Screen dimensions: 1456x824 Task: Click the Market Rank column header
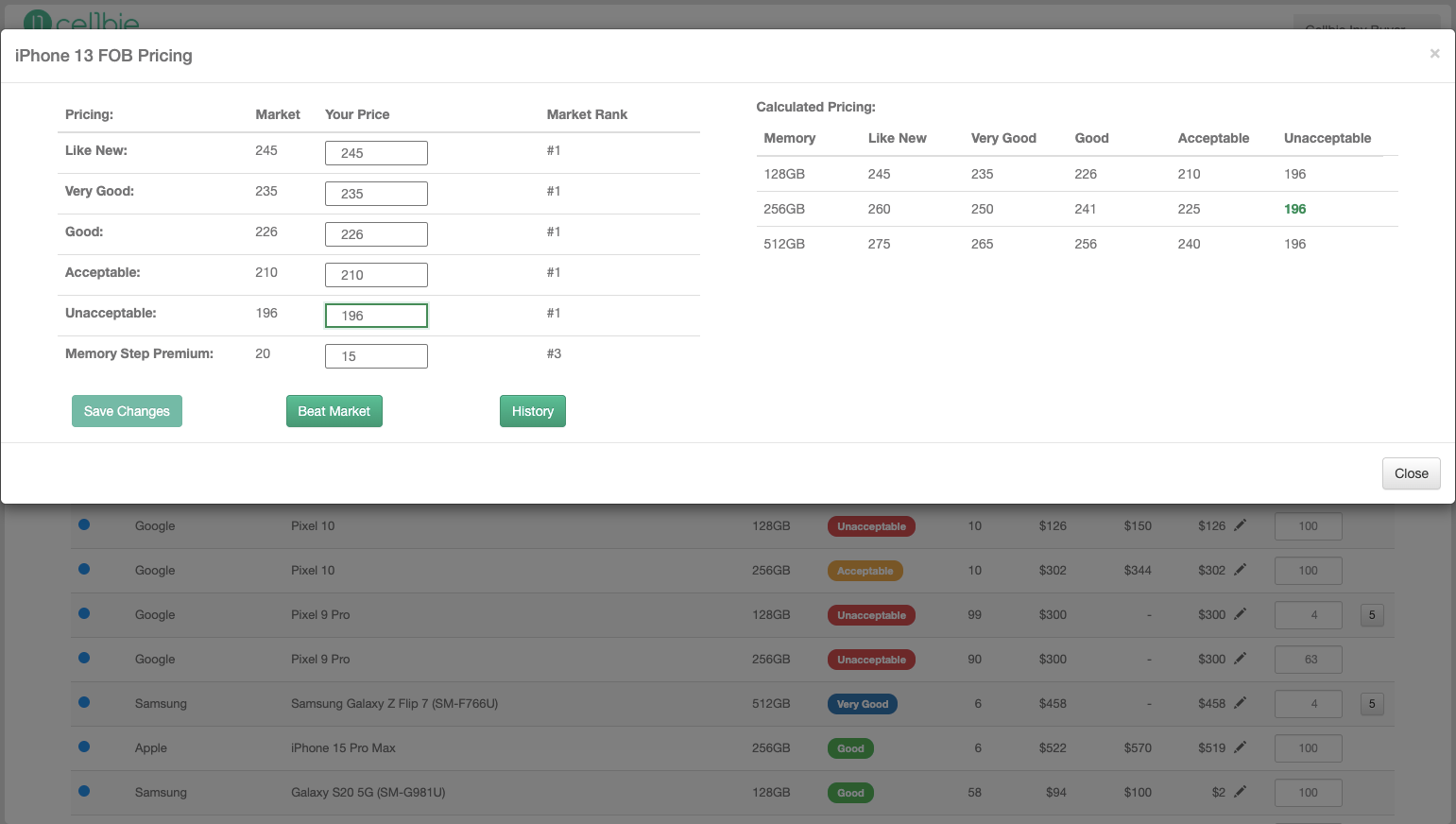click(x=587, y=114)
